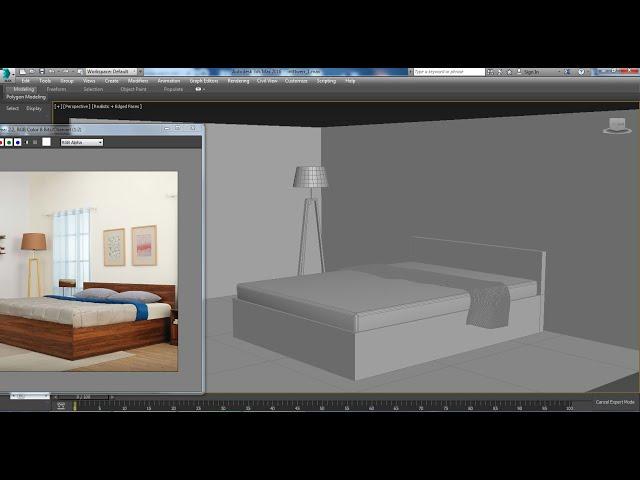This screenshot has height=480, width=640.
Task: Open the Views menu
Action: [89, 81]
